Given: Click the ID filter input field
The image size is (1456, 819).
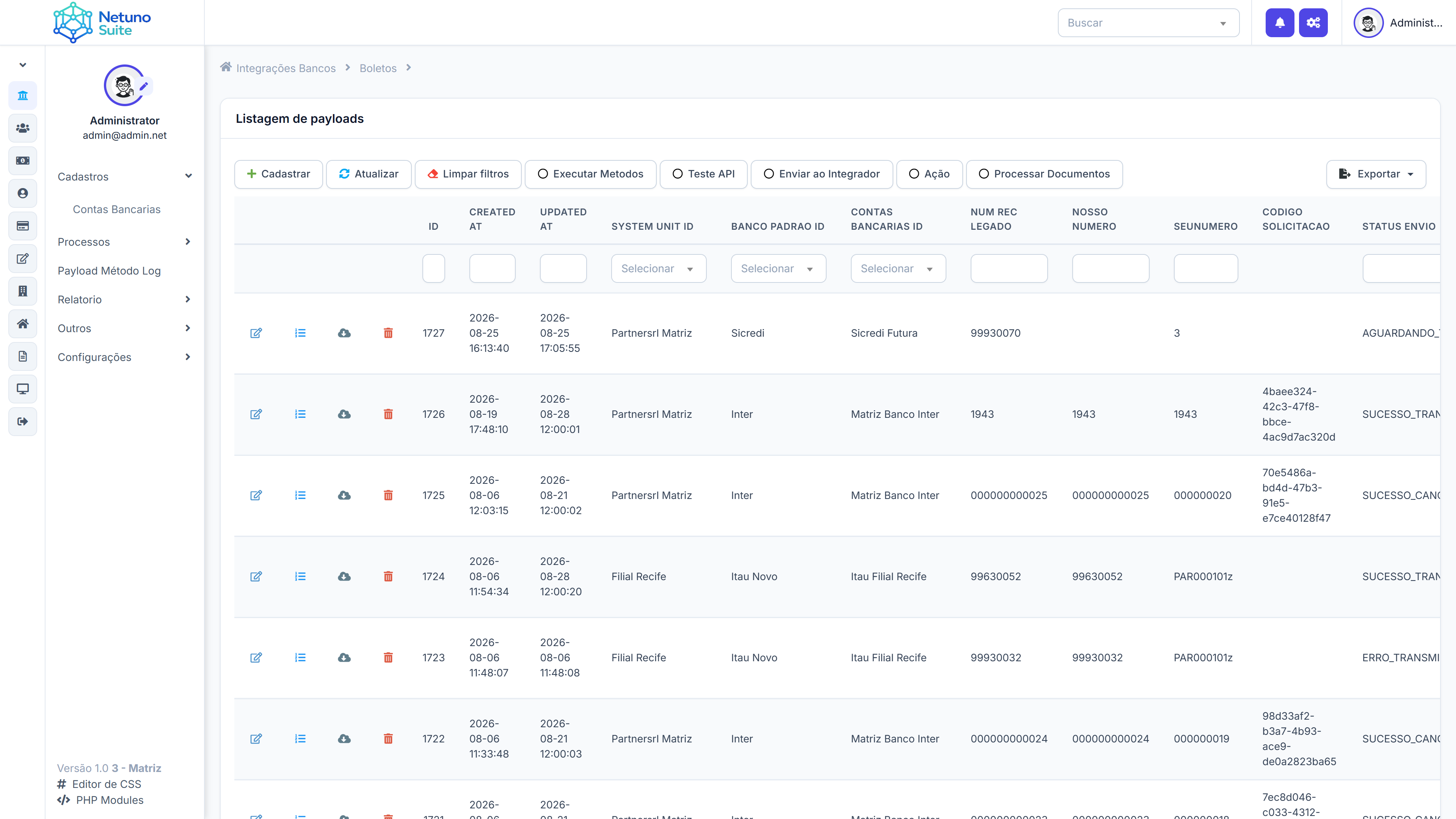Looking at the screenshot, I should (x=433, y=268).
